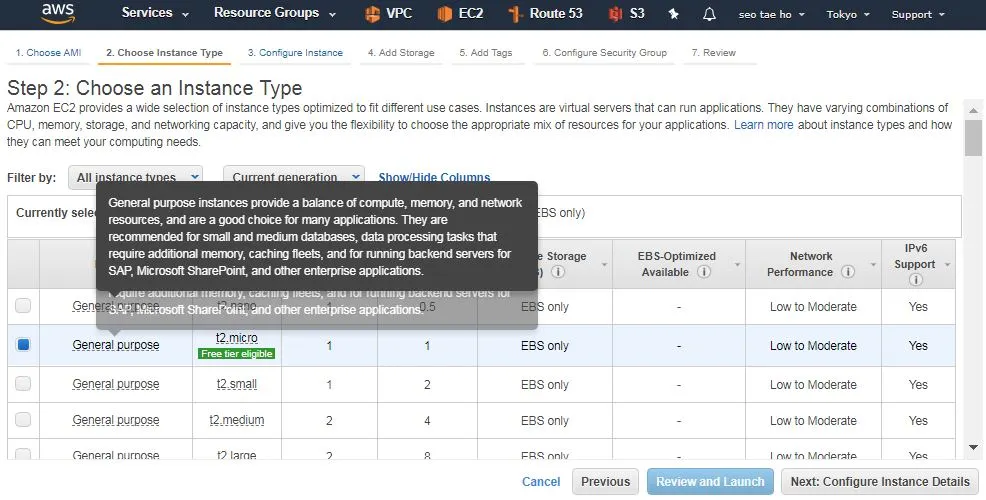Open the Resource Groups dropdown
The image size is (986, 500).
275,13
